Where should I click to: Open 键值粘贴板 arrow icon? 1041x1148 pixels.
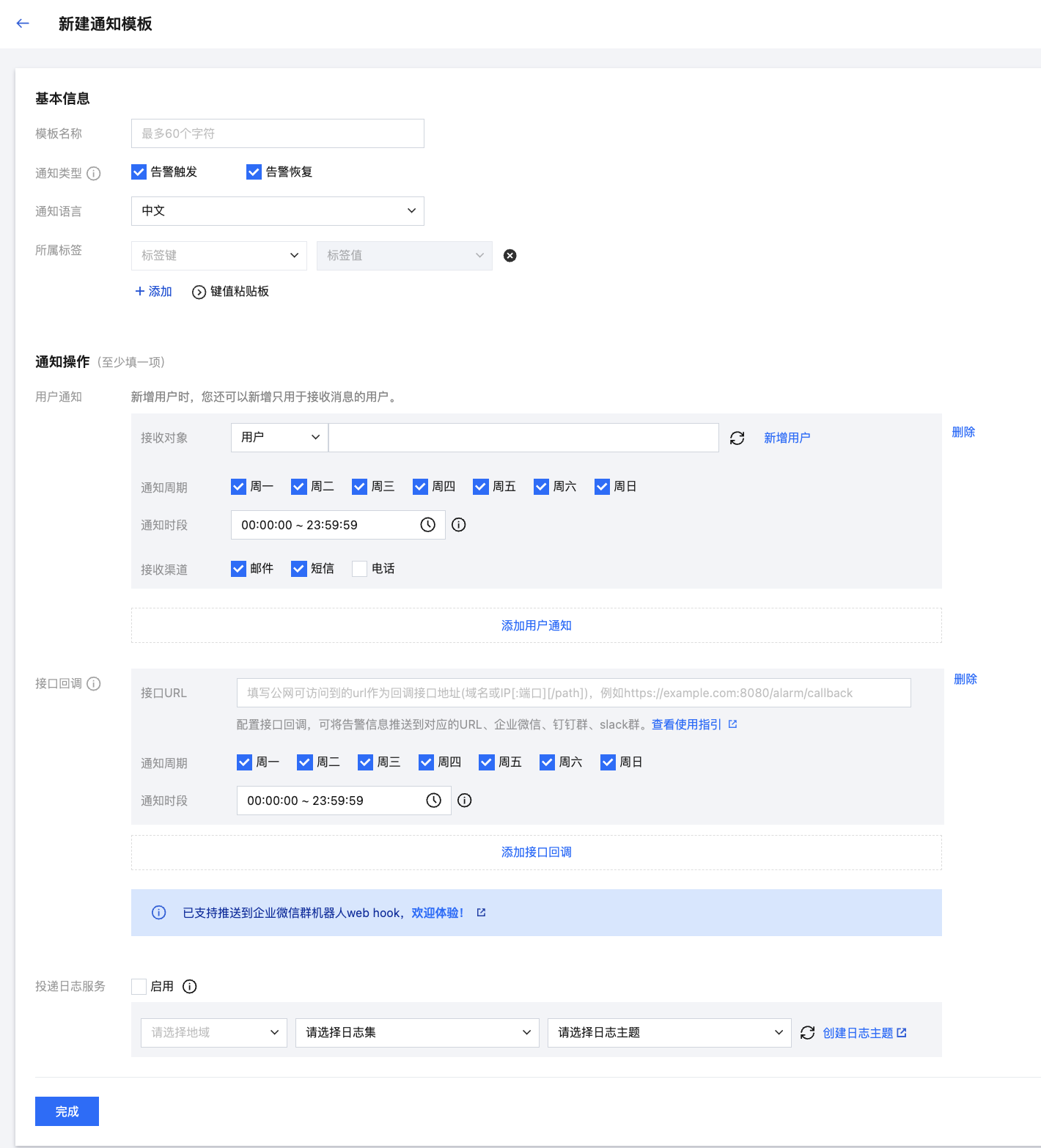[x=199, y=292]
